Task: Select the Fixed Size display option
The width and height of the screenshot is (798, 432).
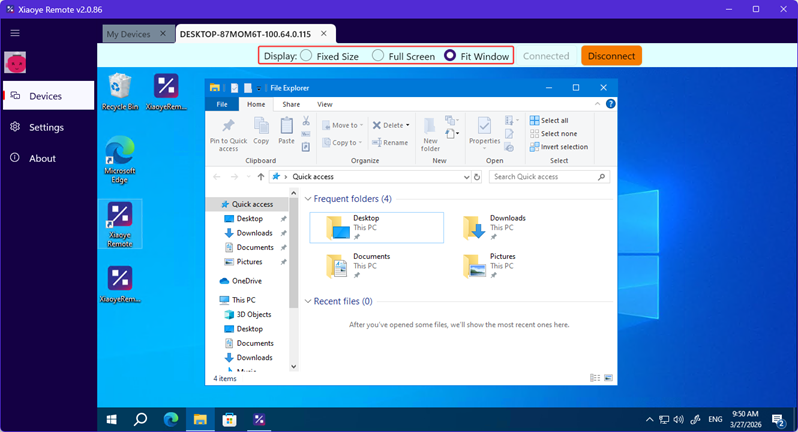Action: click(306, 56)
